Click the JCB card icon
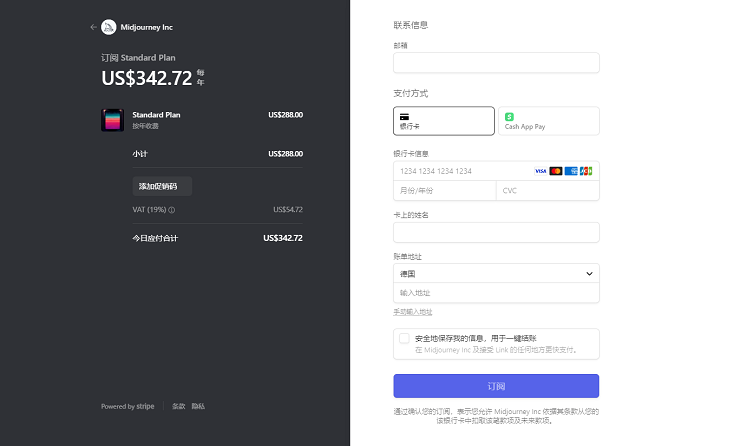 tap(586, 171)
